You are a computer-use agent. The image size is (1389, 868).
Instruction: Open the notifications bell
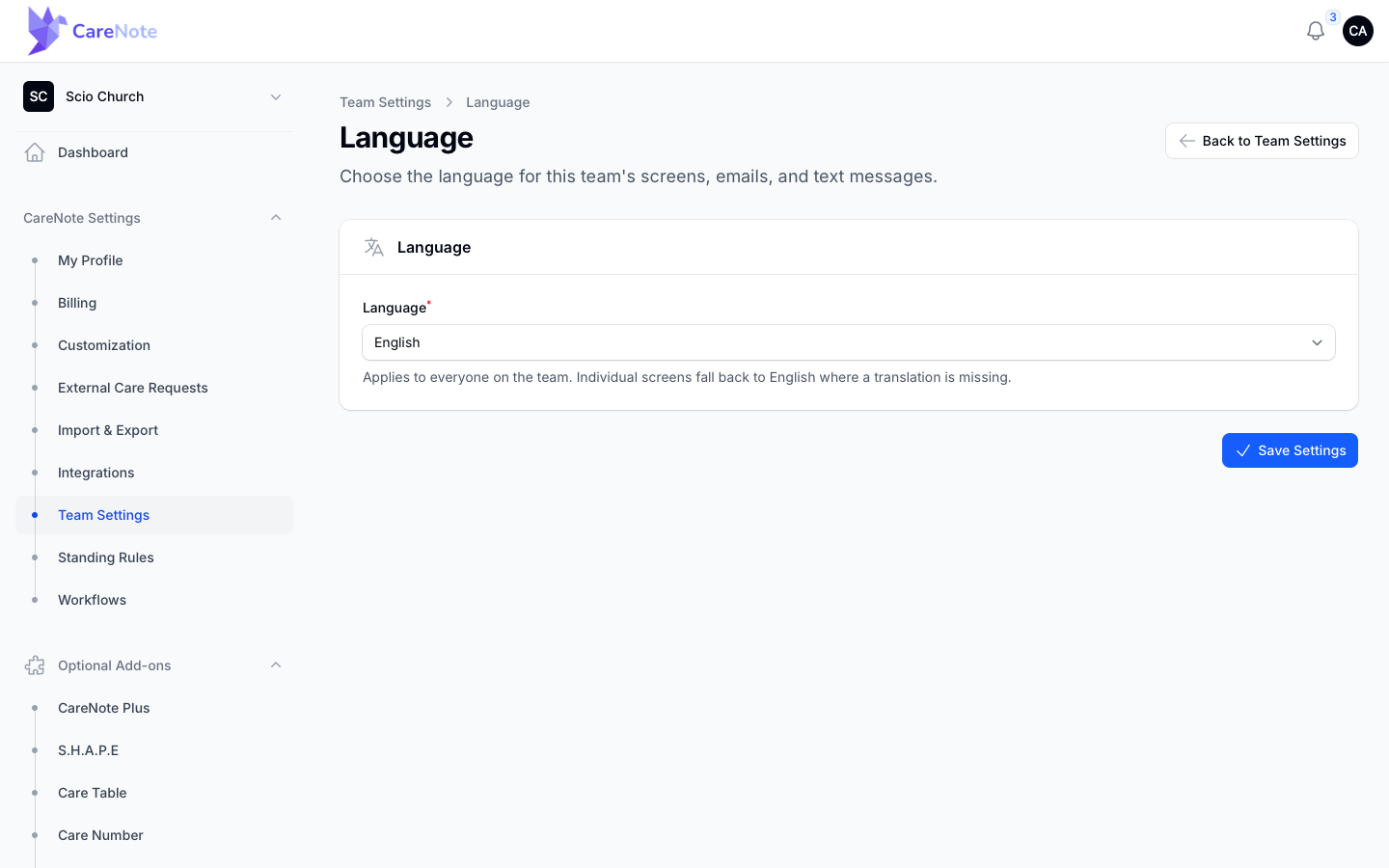tap(1315, 31)
